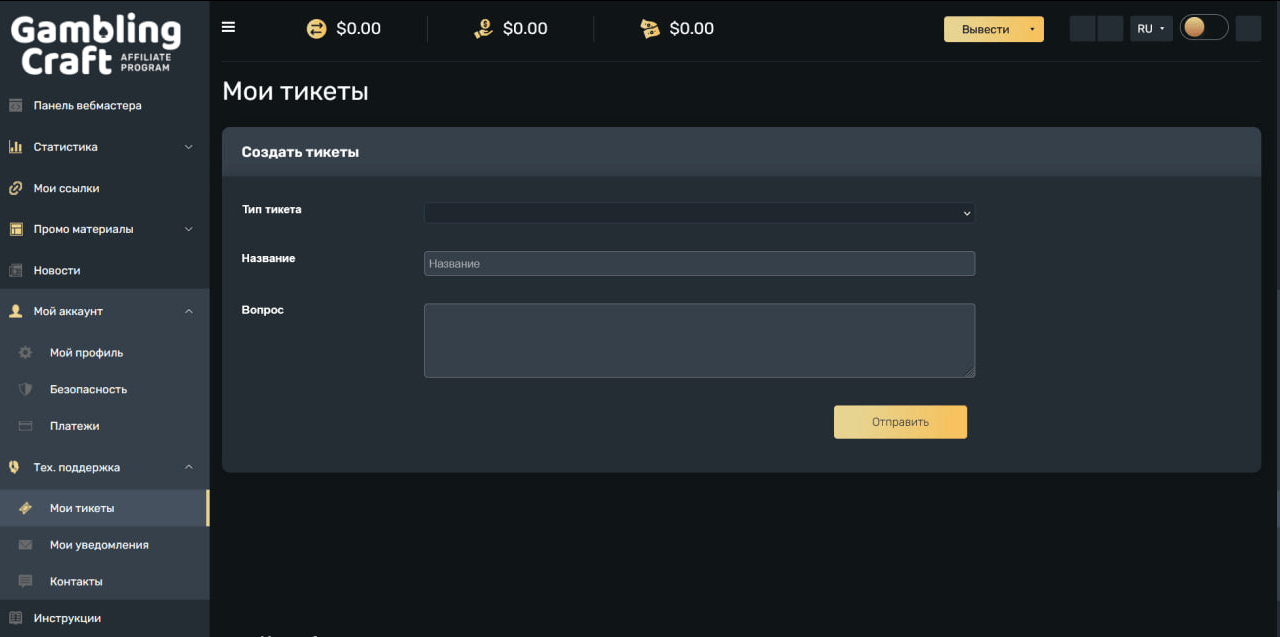Click the envelope icon for notifications
Image resolution: width=1280 pixels, height=637 pixels.
[x=26, y=545]
